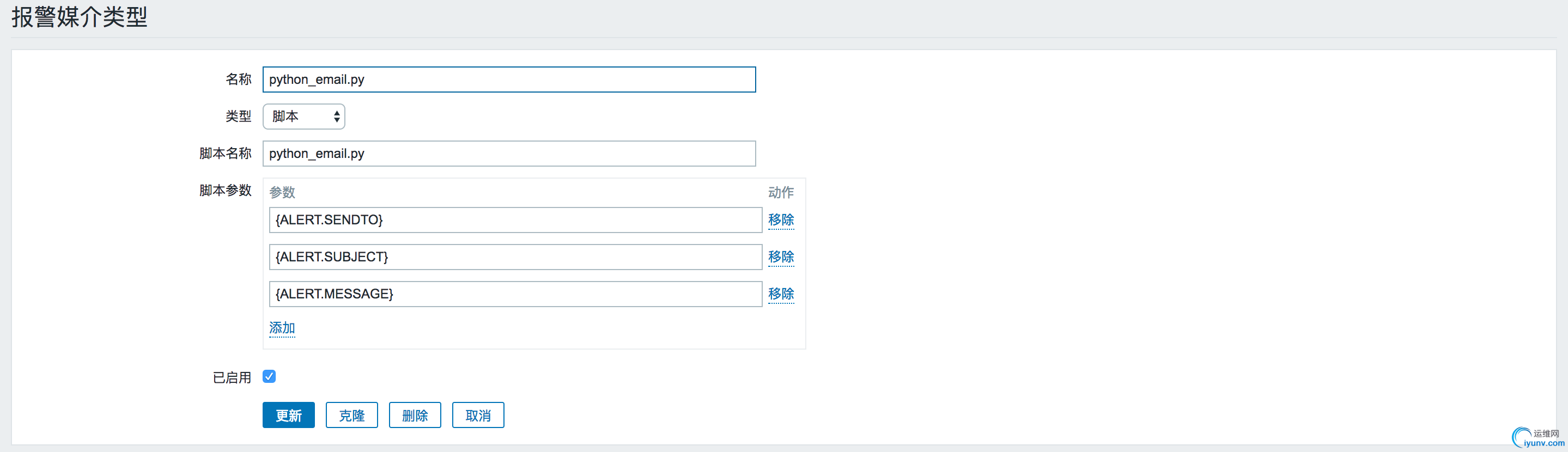
Task: Click the 脚本参数 section label
Action: [225, 191]
